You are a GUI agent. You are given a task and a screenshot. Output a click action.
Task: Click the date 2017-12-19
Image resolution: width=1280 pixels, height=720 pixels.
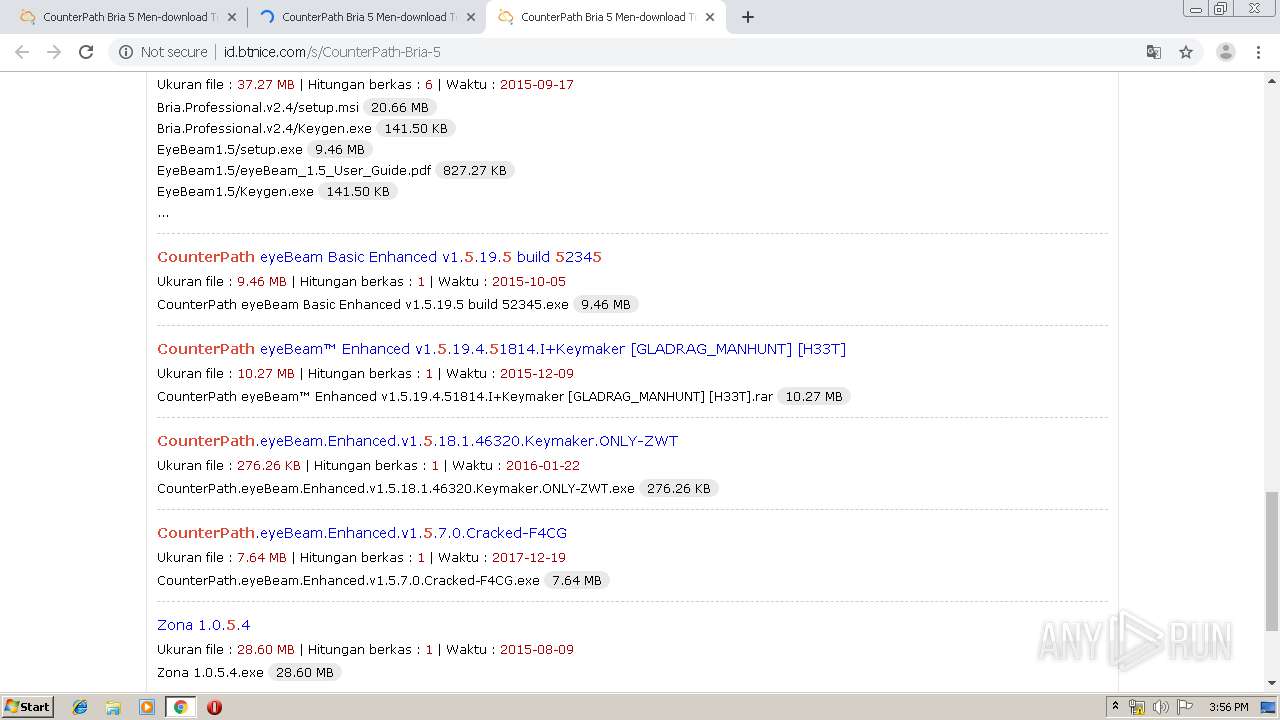528,558
